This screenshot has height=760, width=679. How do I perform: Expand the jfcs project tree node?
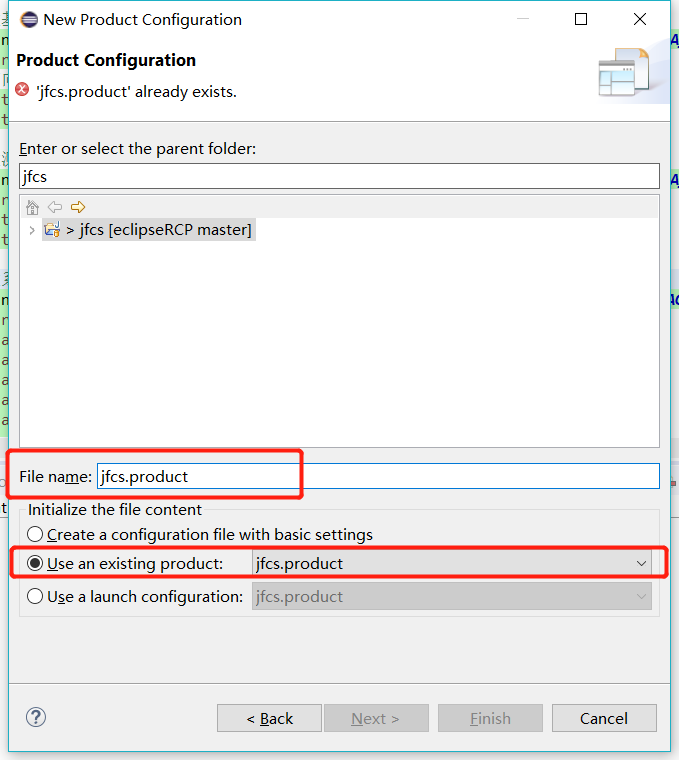pos(32,230)
